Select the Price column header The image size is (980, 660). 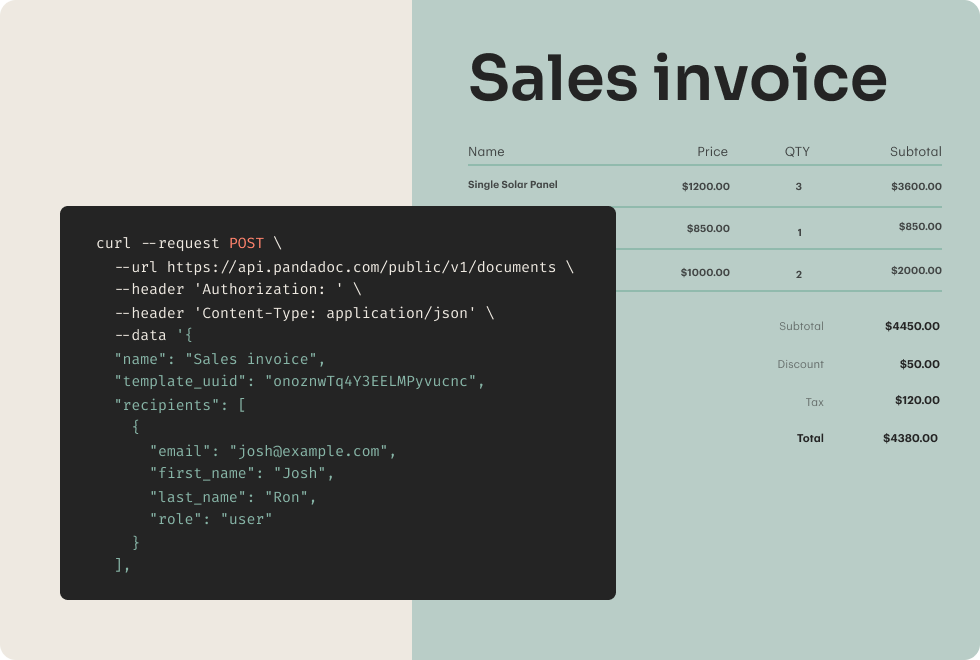pyautogui.click(x=713, y=151)
